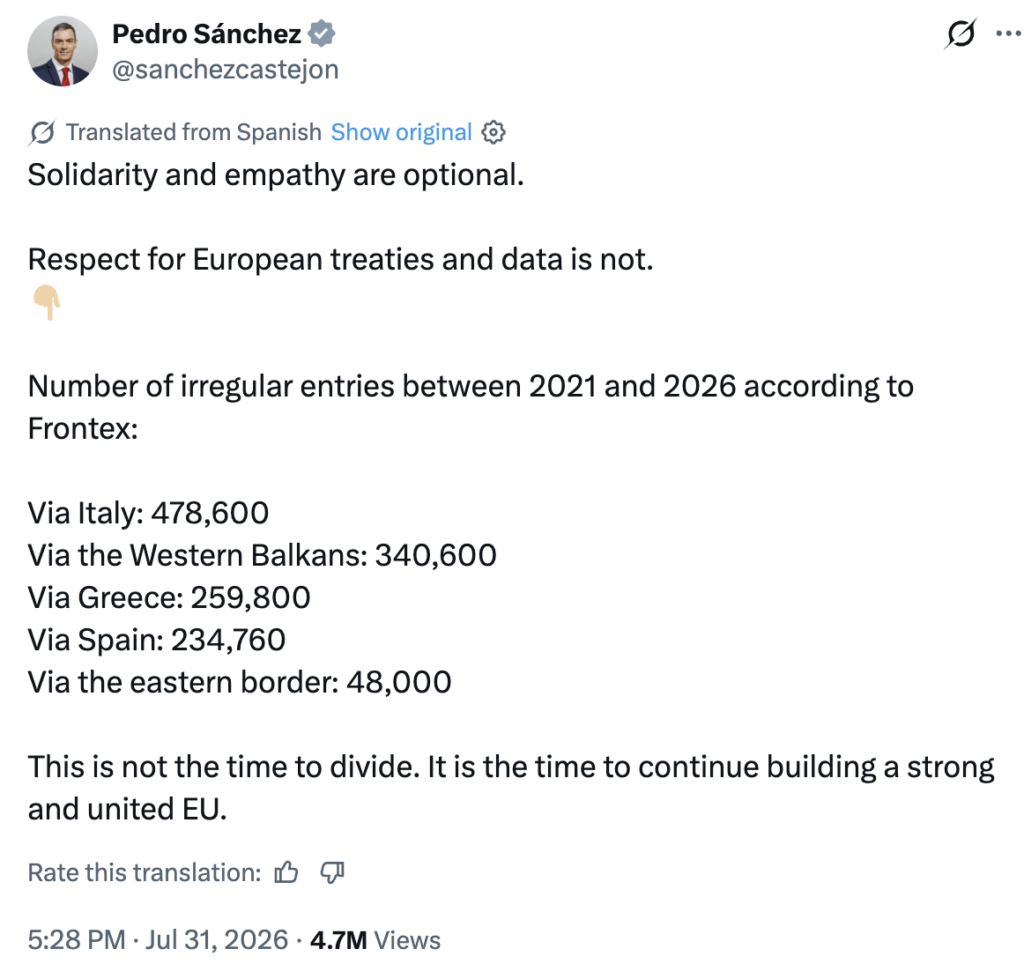This screenshot has width=1024, height=971.
Task: Click the Pedro Sánchez display name
Action: tap(206, 34)
